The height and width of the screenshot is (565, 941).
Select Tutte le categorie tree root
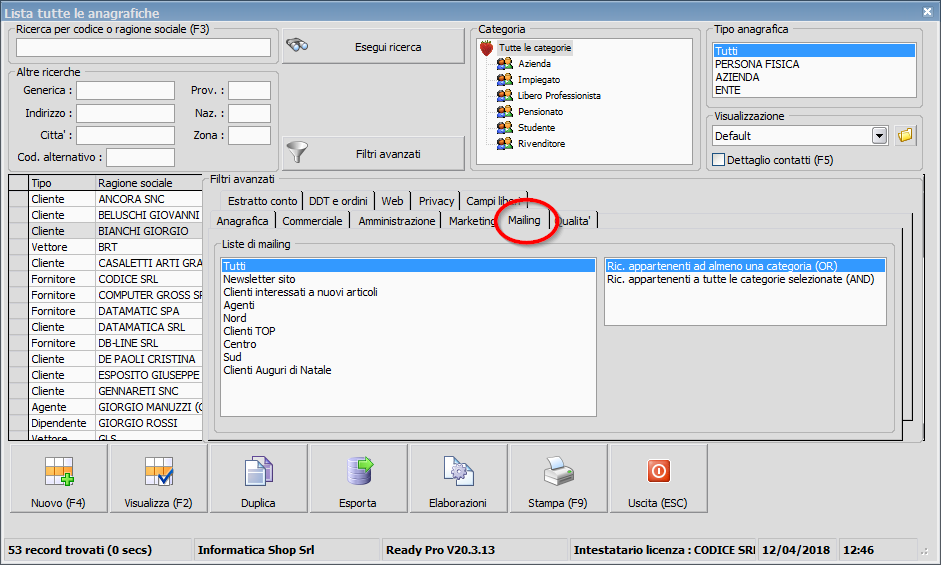tap(535, 48)
